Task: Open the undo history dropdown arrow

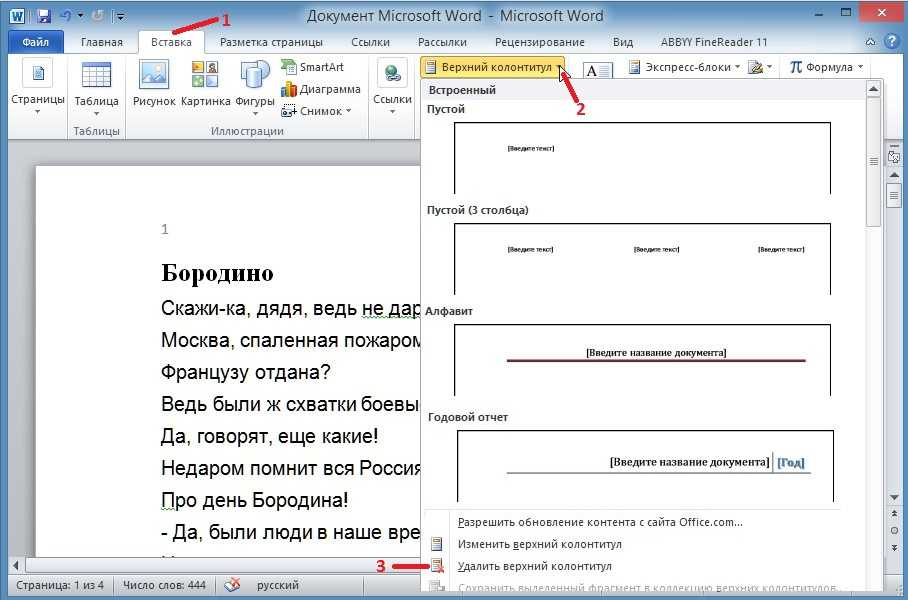Action: click(80, 16)
